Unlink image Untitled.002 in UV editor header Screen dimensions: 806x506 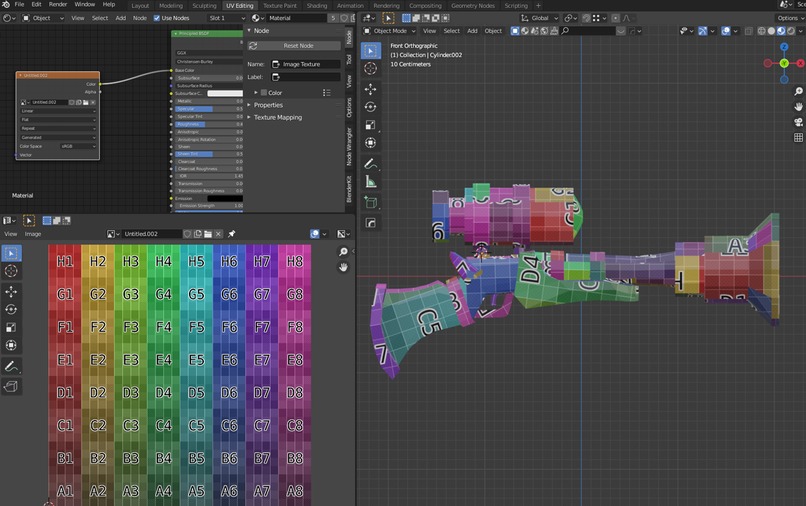tap(218, 234)
